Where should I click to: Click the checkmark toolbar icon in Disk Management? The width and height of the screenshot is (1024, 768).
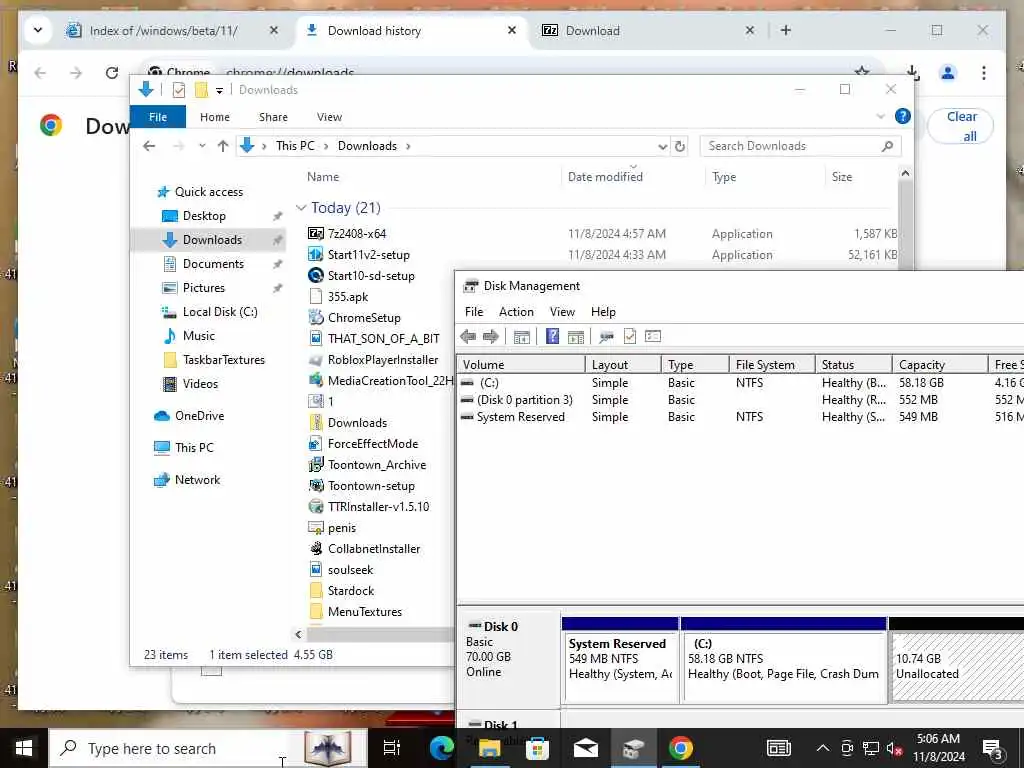(x=630, y=336)
